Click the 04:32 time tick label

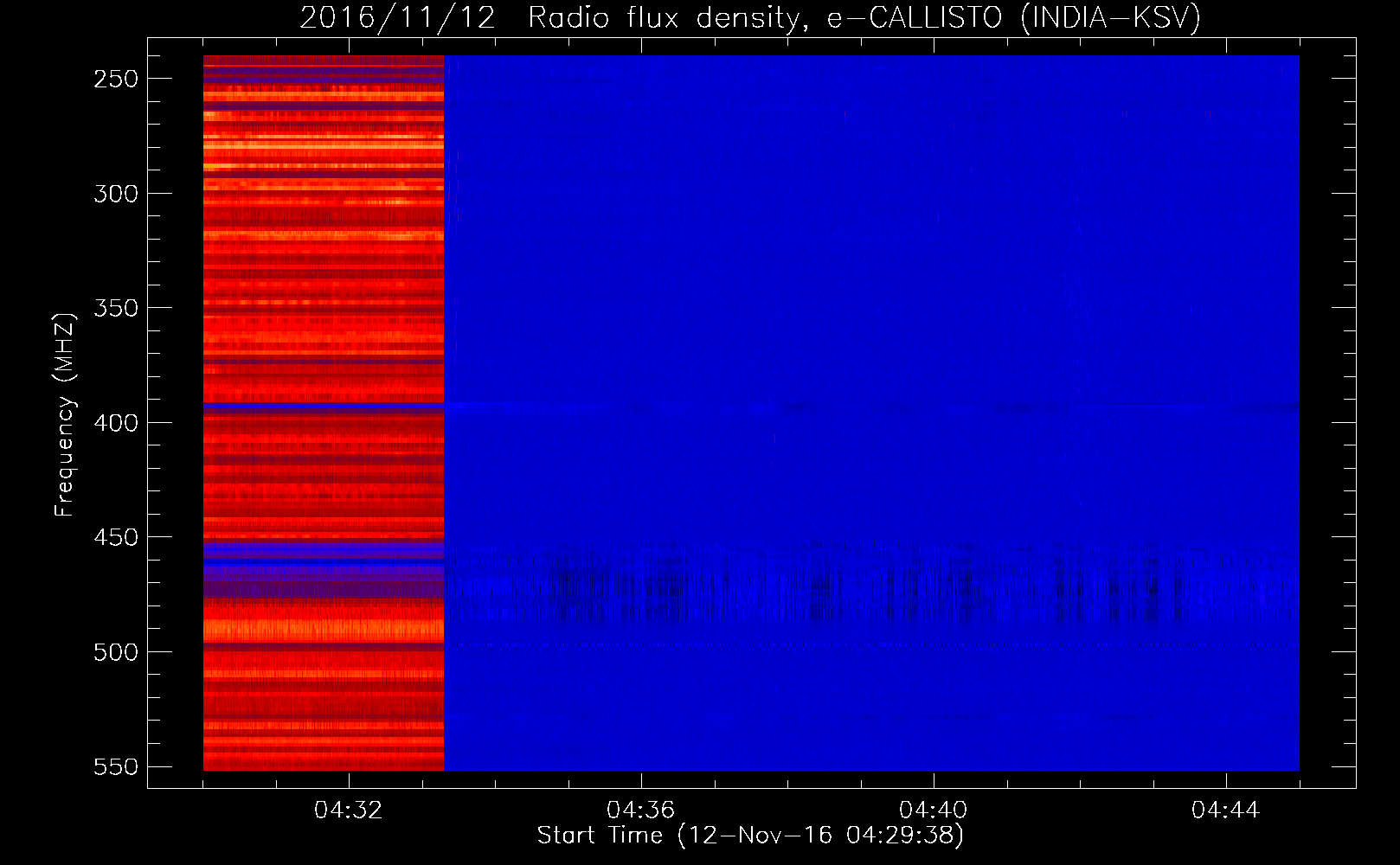[349, 811]
